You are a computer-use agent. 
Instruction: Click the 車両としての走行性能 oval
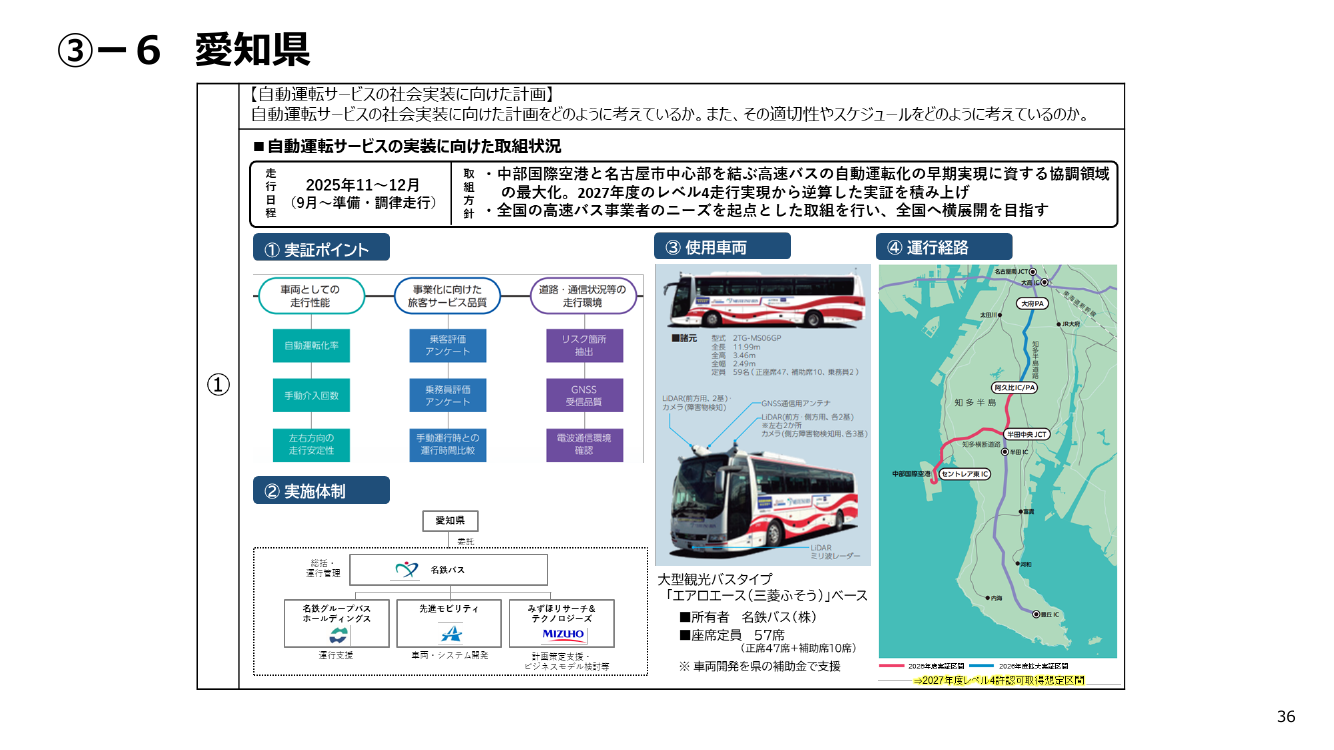[312, 295]
